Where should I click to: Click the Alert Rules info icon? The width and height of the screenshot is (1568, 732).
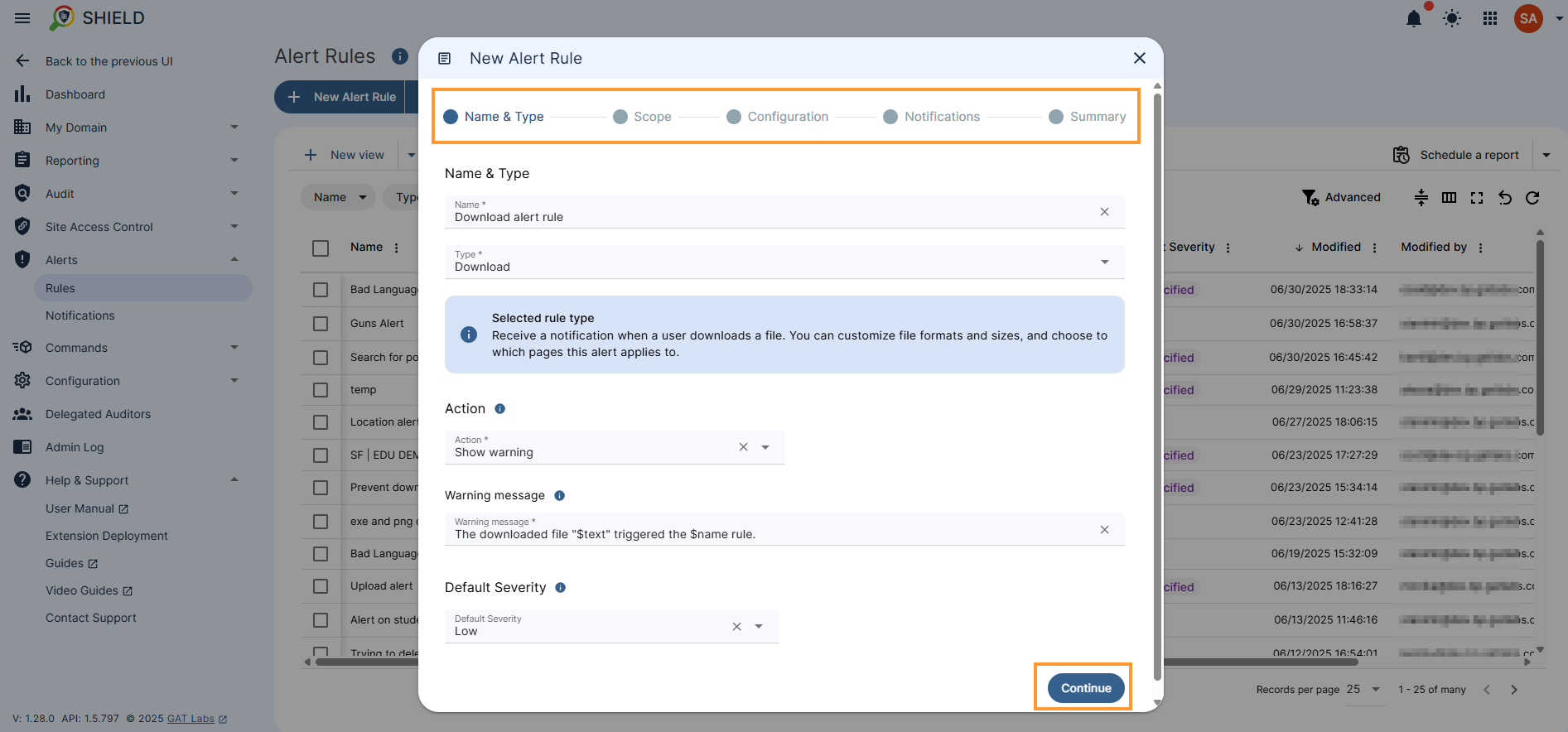400,56
